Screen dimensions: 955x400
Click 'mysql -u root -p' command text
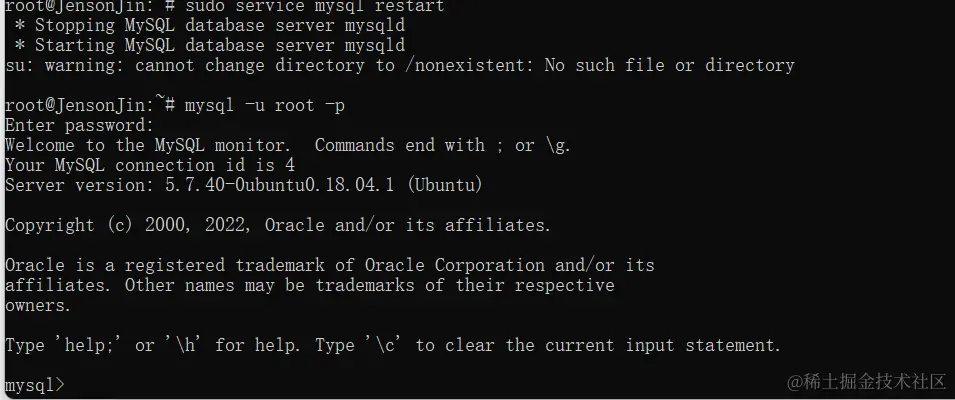pyautogui.click(x=265, y=105)
